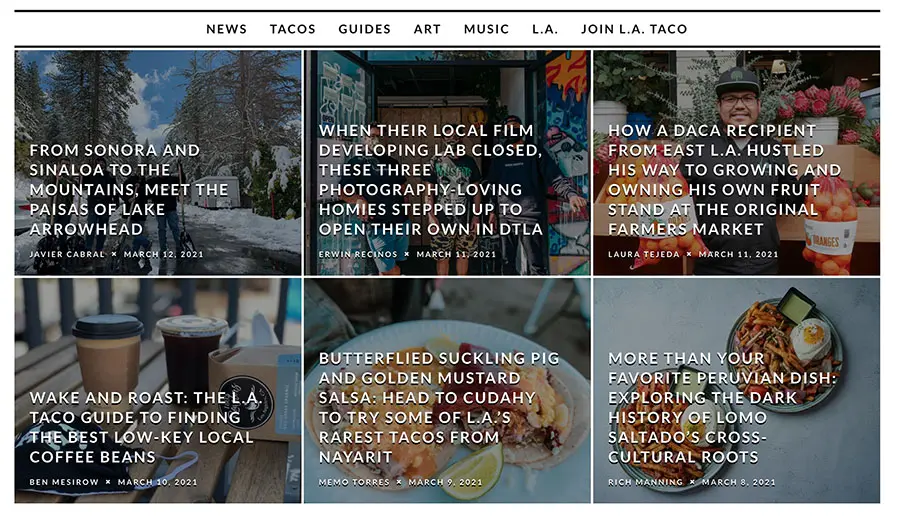
Task: View author Erwin Recinos's page
Action: 359,254
